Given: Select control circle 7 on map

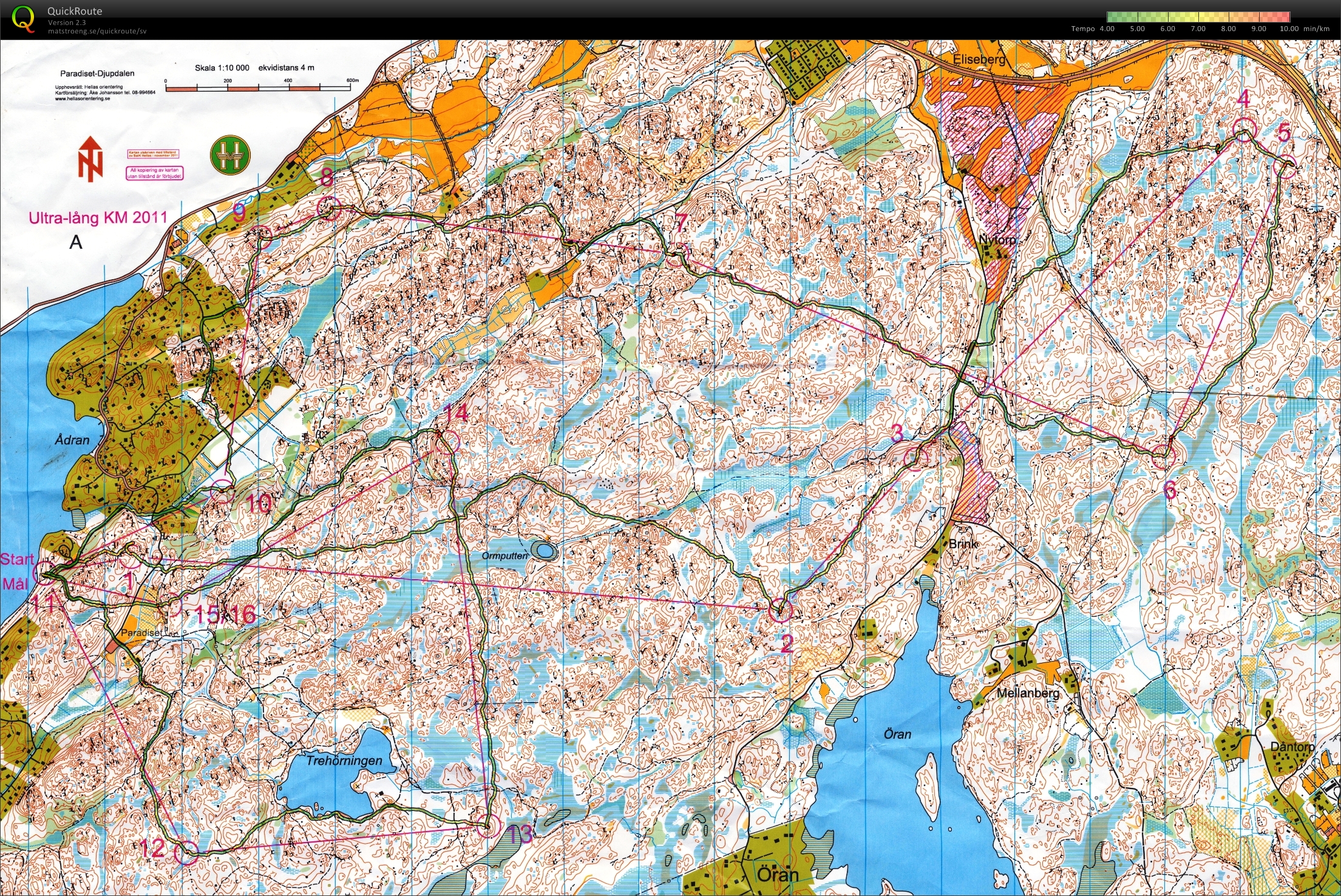Looking at the screenshot, I should (x=678, y=254).
